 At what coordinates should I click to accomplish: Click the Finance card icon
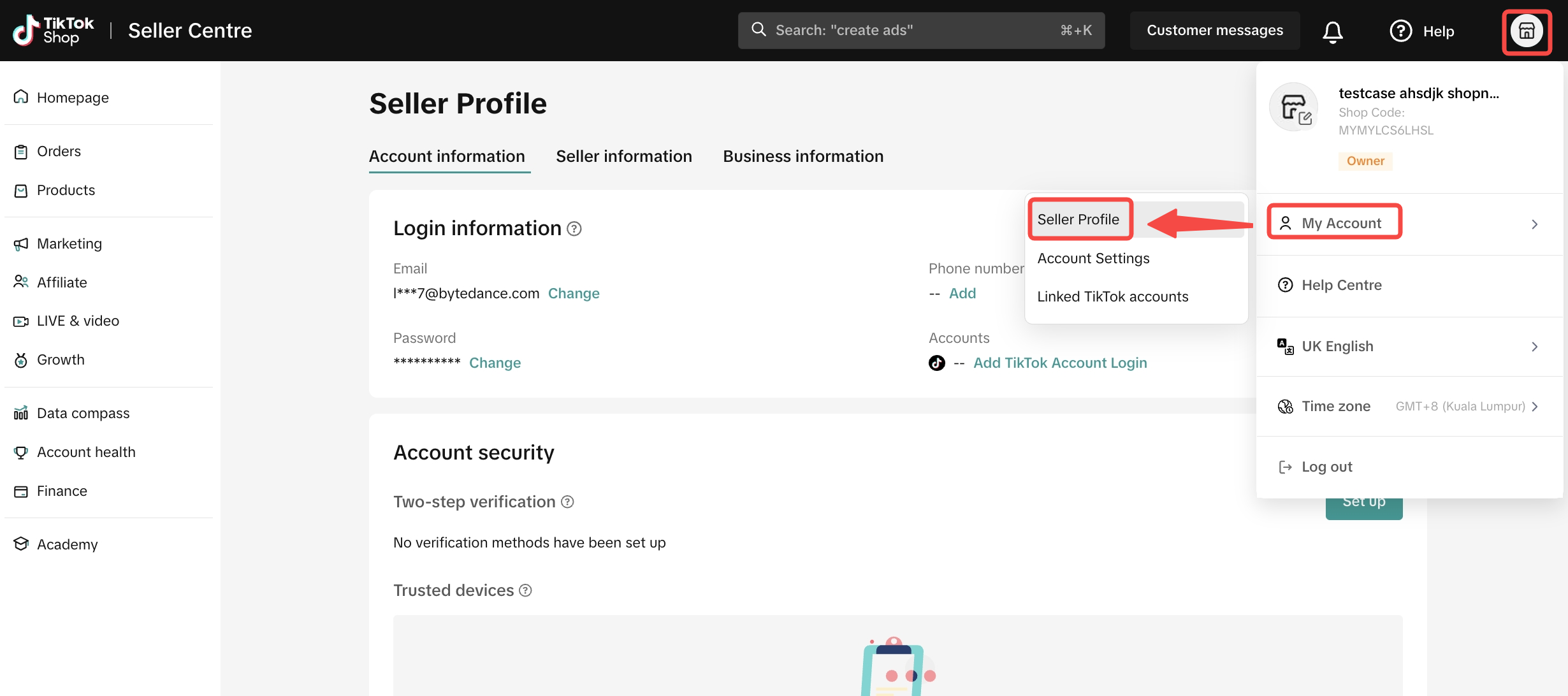[x=21, y=491]
